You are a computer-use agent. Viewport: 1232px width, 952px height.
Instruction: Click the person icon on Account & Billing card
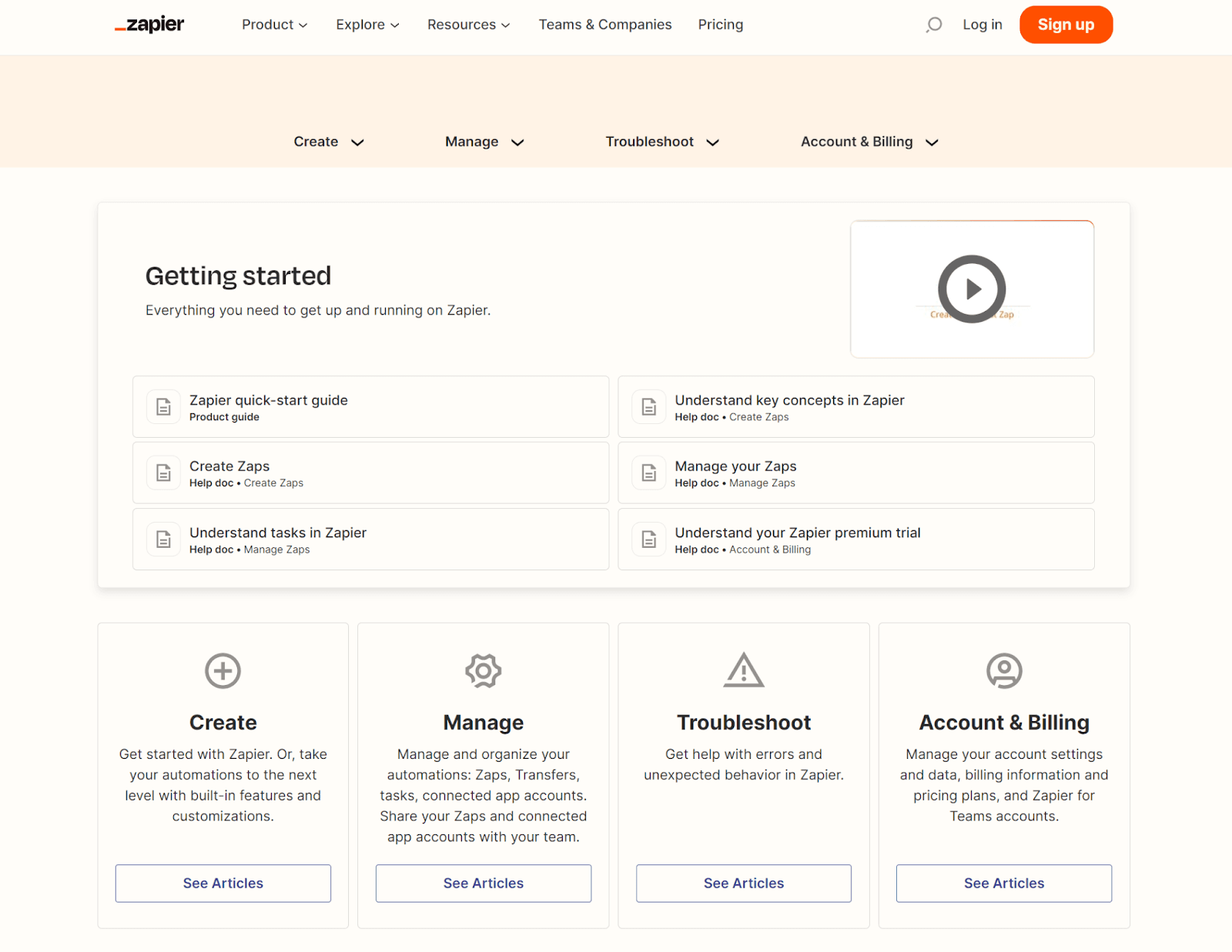pos(1003,670)
